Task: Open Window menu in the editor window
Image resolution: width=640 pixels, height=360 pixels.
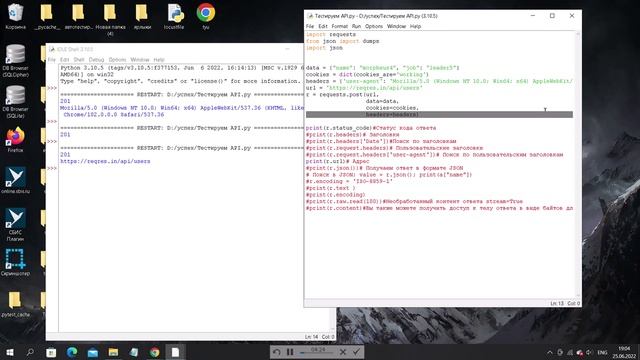Action: 396,26
